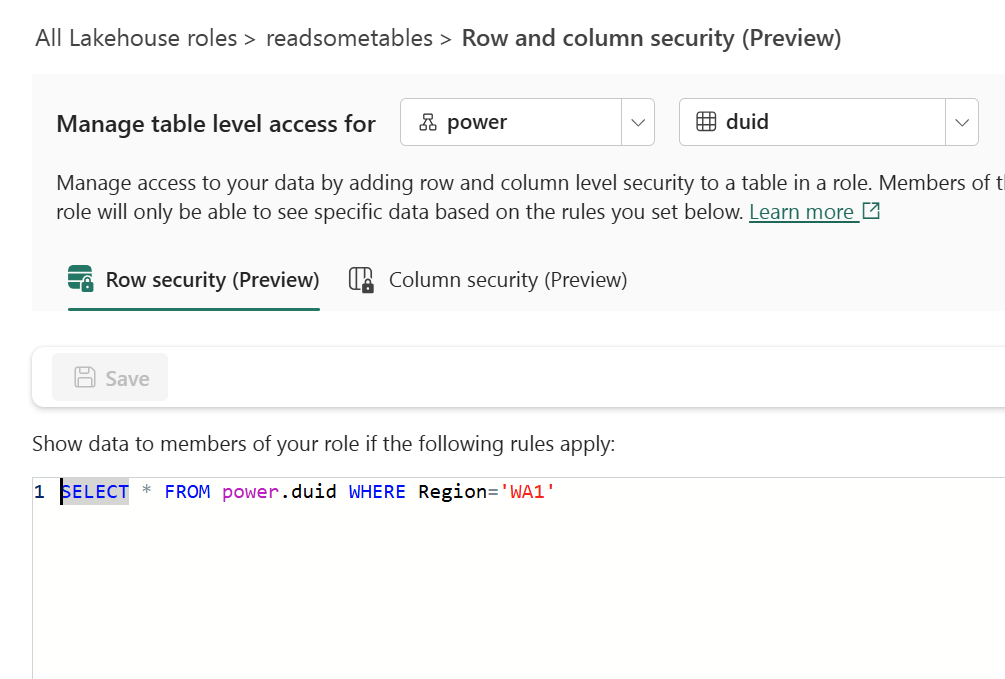Place cursor on the 'WA1' string value
This screenshot has height=679, width=1005.
[526, 492]
